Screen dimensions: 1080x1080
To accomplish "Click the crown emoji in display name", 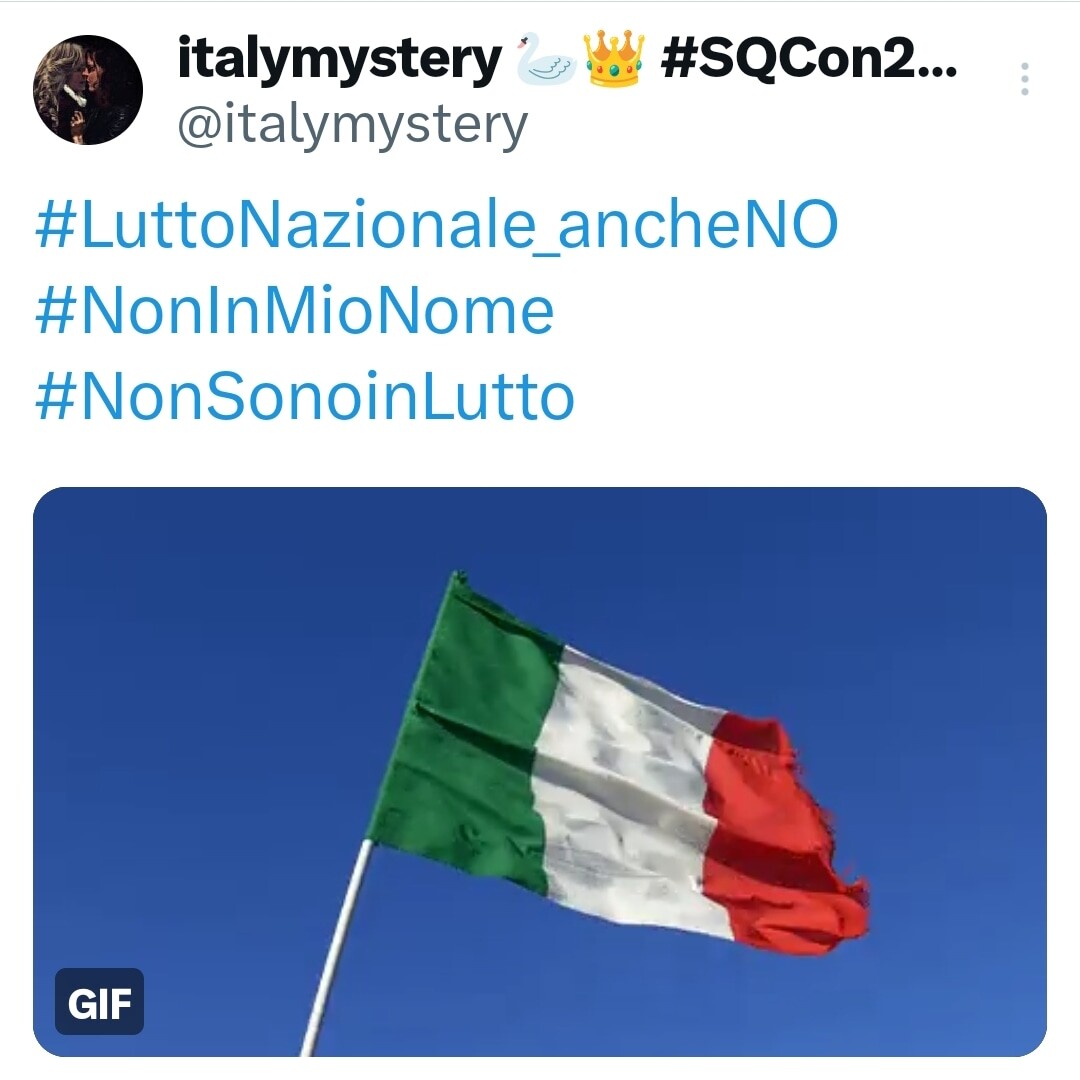I will click(x=614, y=59).
